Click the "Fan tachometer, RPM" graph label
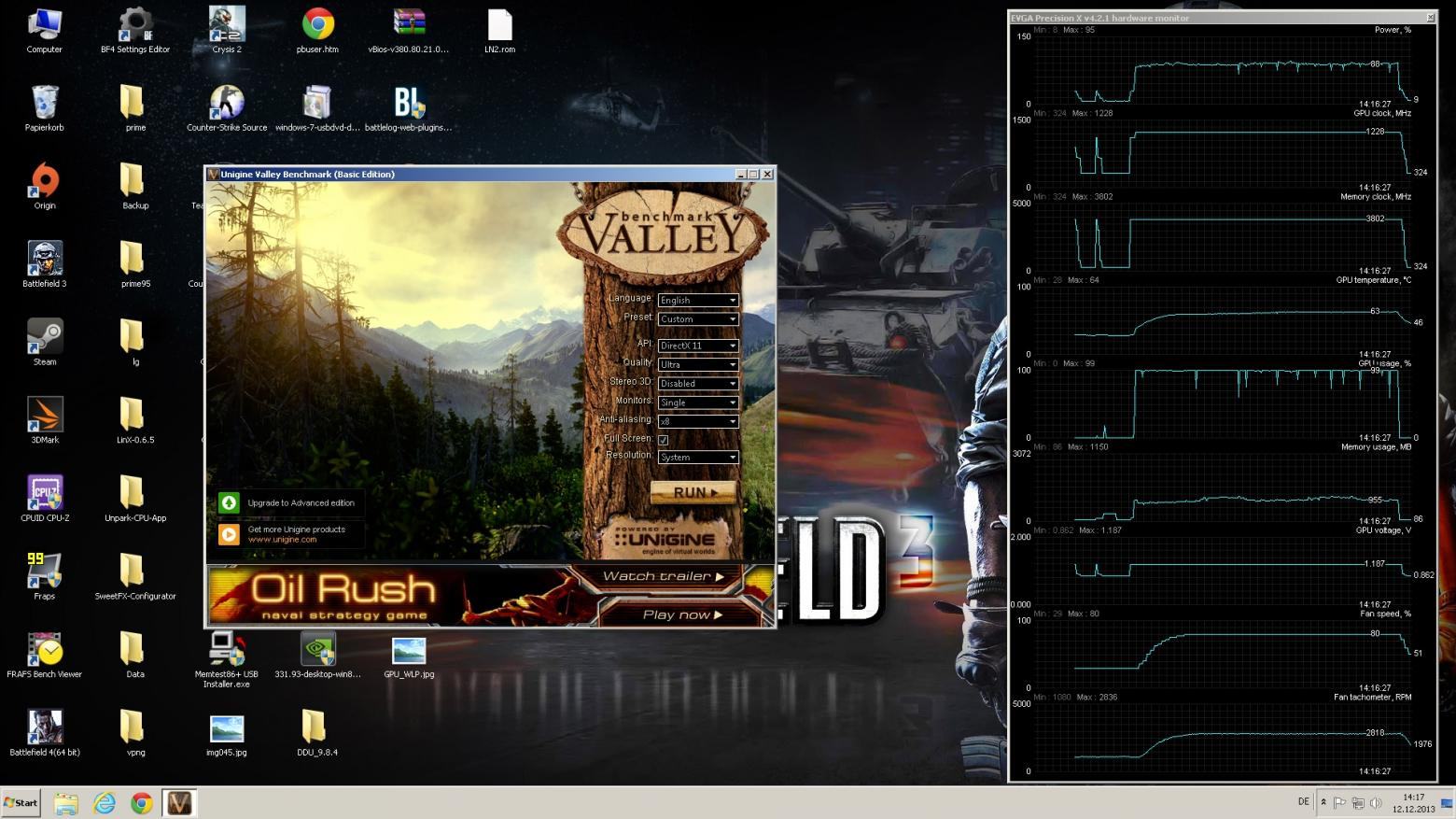This screenshot has width=1456, height=819. click(1372, 697)
